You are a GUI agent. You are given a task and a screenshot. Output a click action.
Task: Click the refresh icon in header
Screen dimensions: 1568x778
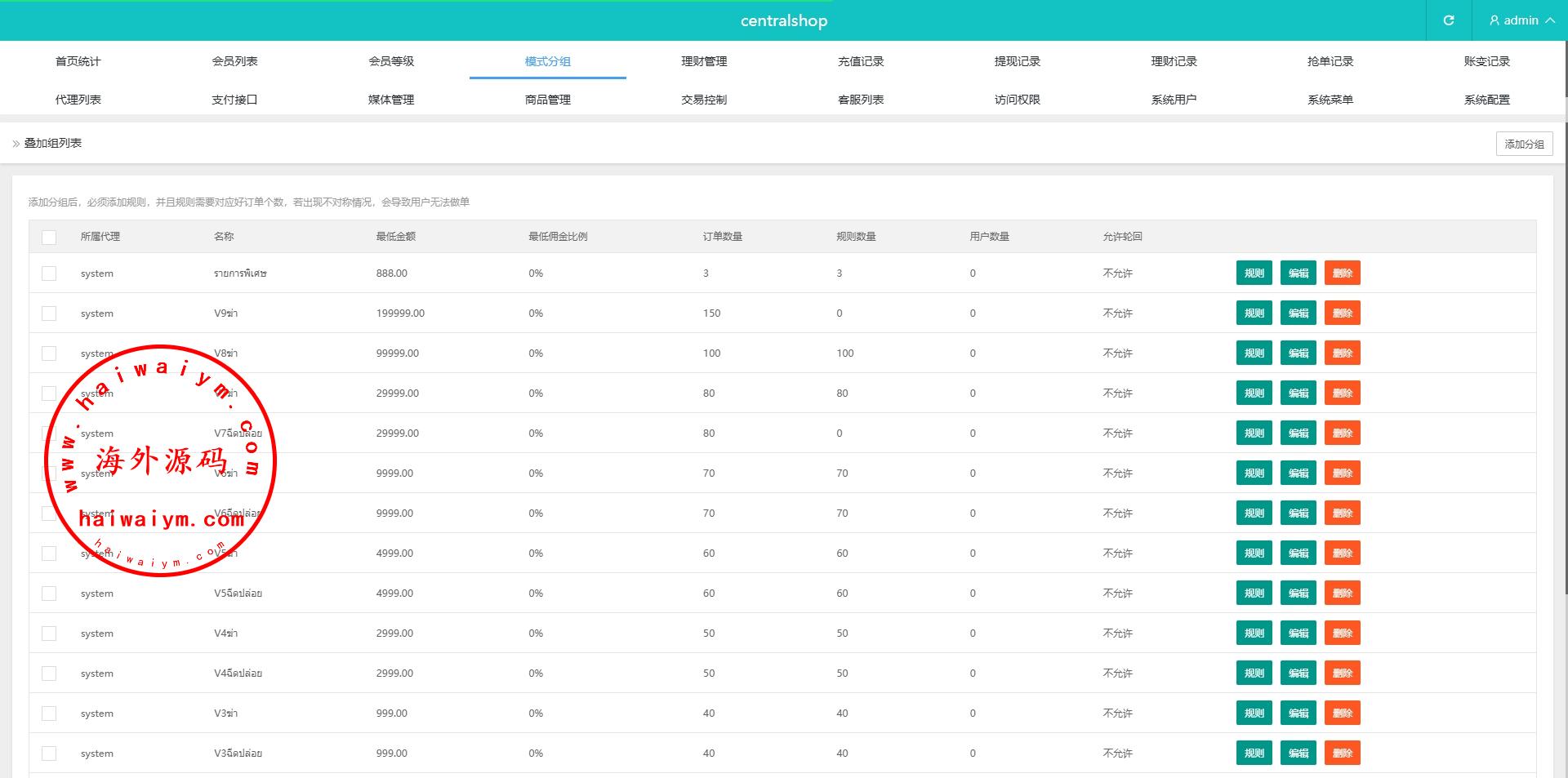[1449, 20]
